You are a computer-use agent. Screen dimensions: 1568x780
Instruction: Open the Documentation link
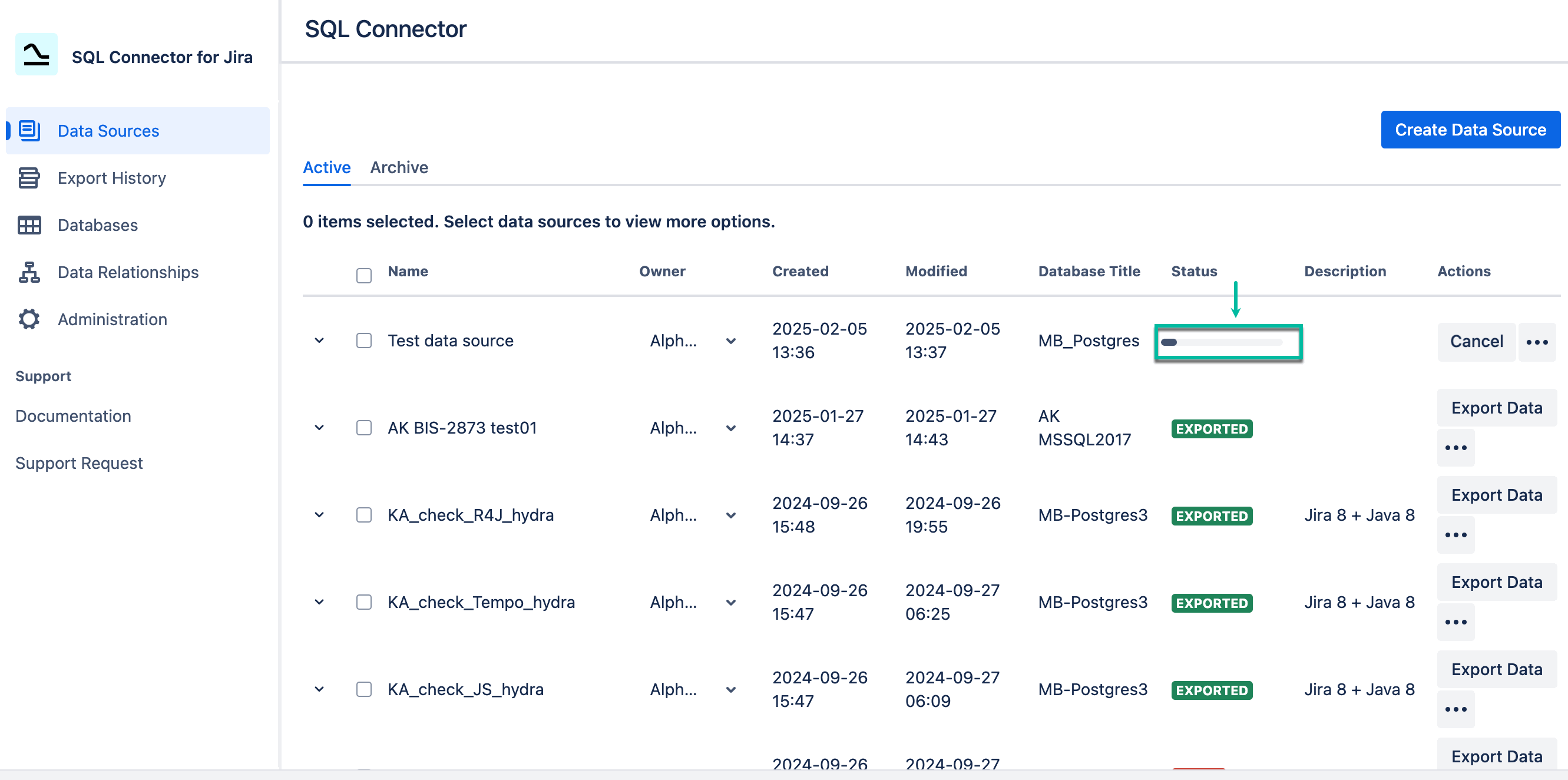(x=73, y=416)
